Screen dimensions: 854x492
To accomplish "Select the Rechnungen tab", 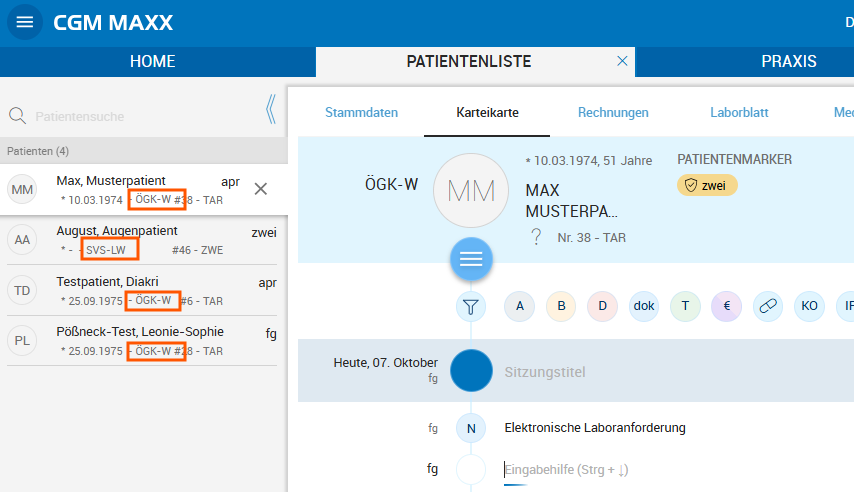I will [613, 113].
